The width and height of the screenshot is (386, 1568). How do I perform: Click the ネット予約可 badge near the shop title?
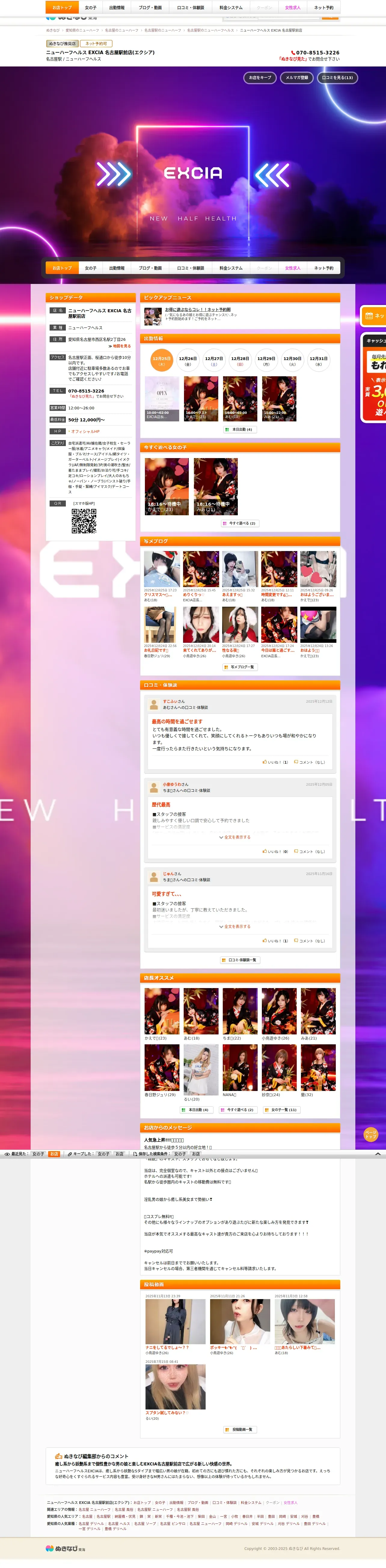coord(96,43)
